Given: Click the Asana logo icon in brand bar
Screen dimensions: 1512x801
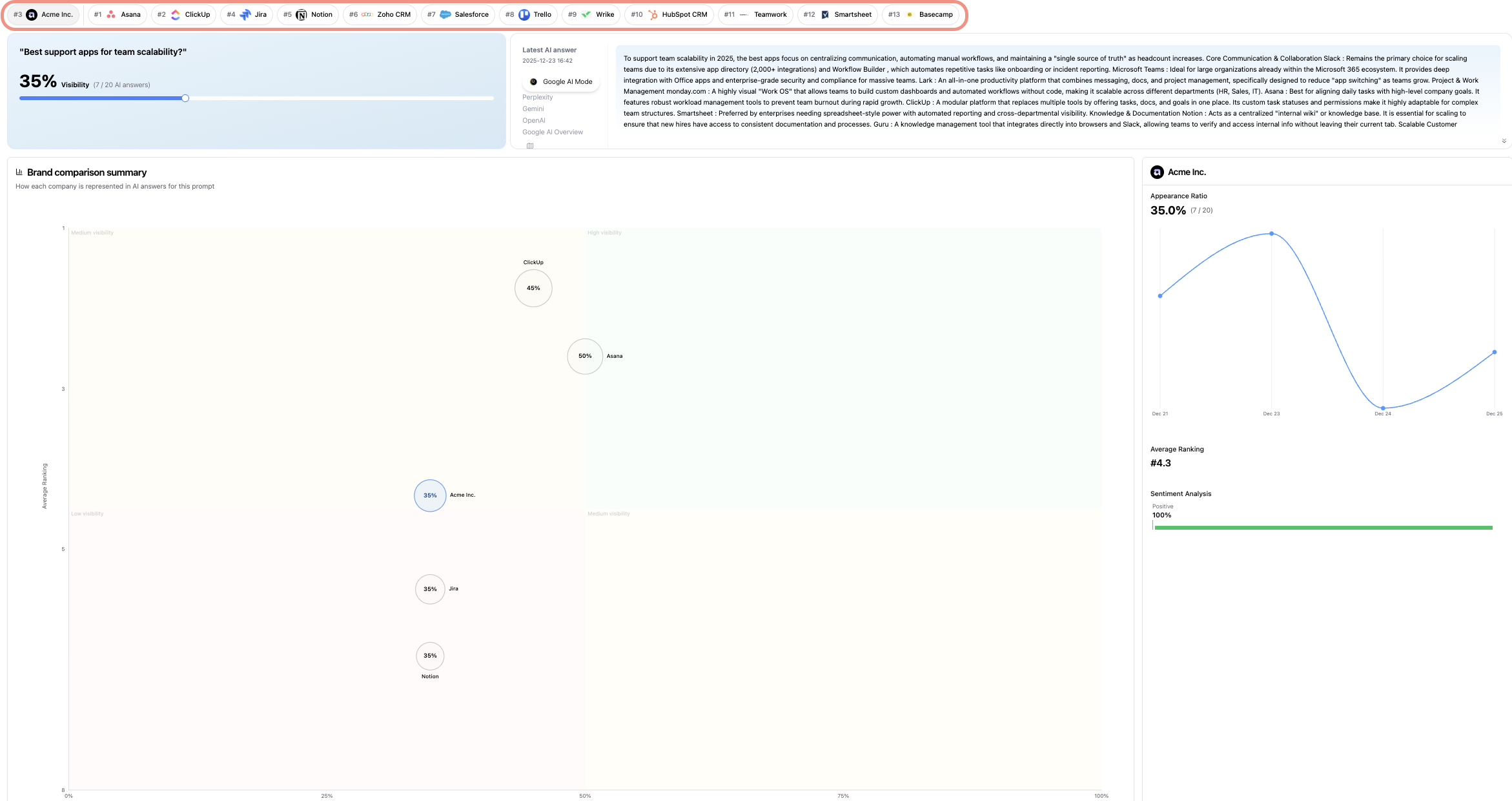Looking at the screenshot, I should click(x=111, y=14).
